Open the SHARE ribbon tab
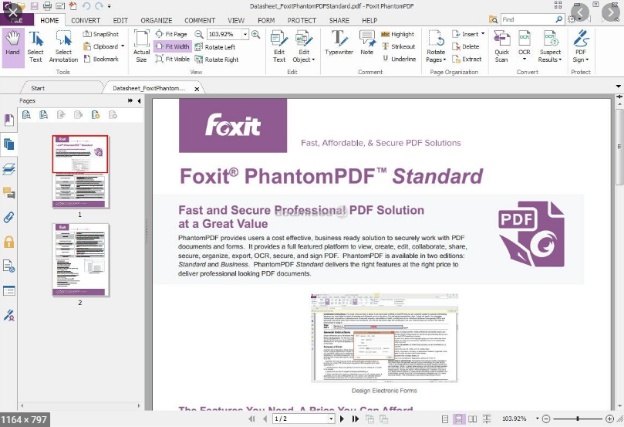Image resolution: width=624 pixels, height=427 pixels. click(x=339, y=20)
